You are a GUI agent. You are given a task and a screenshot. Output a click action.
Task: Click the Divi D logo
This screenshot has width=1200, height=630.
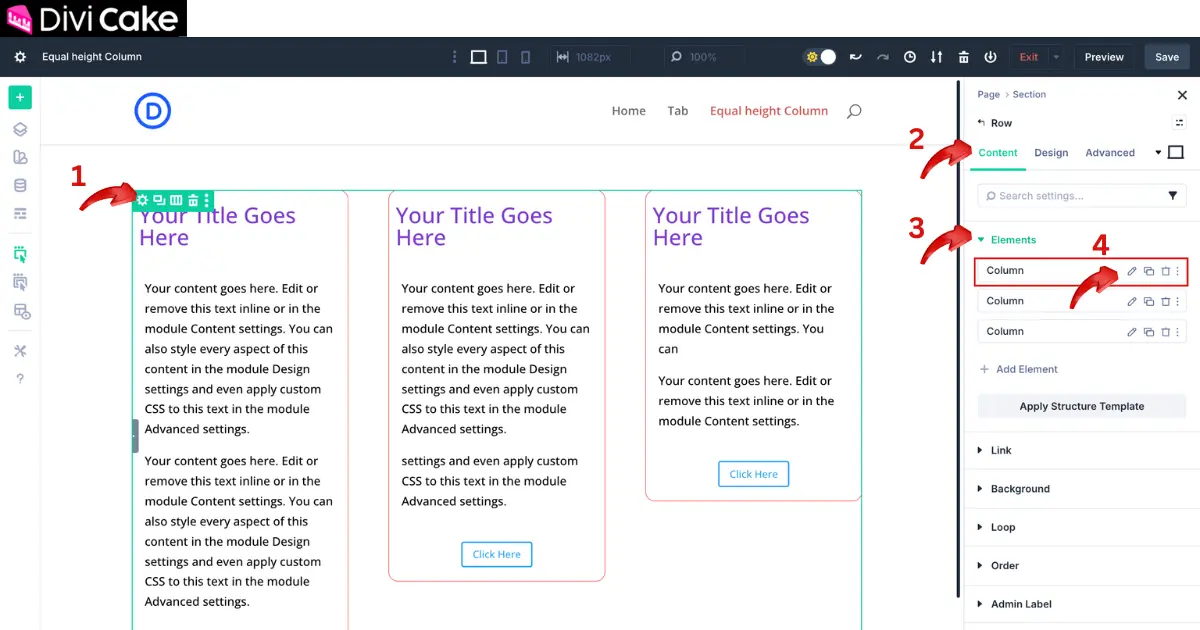pos(153,111)
